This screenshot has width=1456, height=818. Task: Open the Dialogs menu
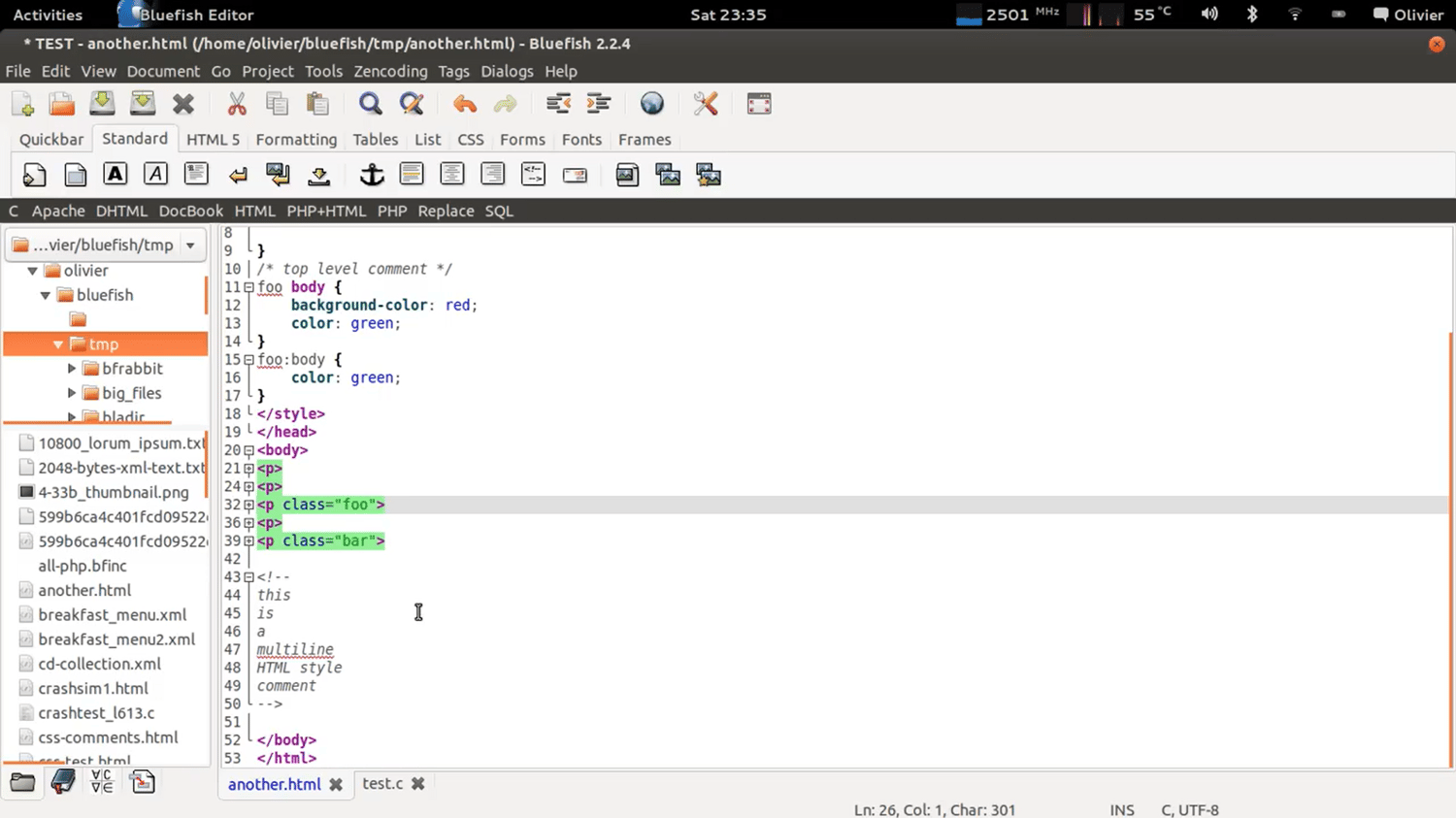pos(507,71)
